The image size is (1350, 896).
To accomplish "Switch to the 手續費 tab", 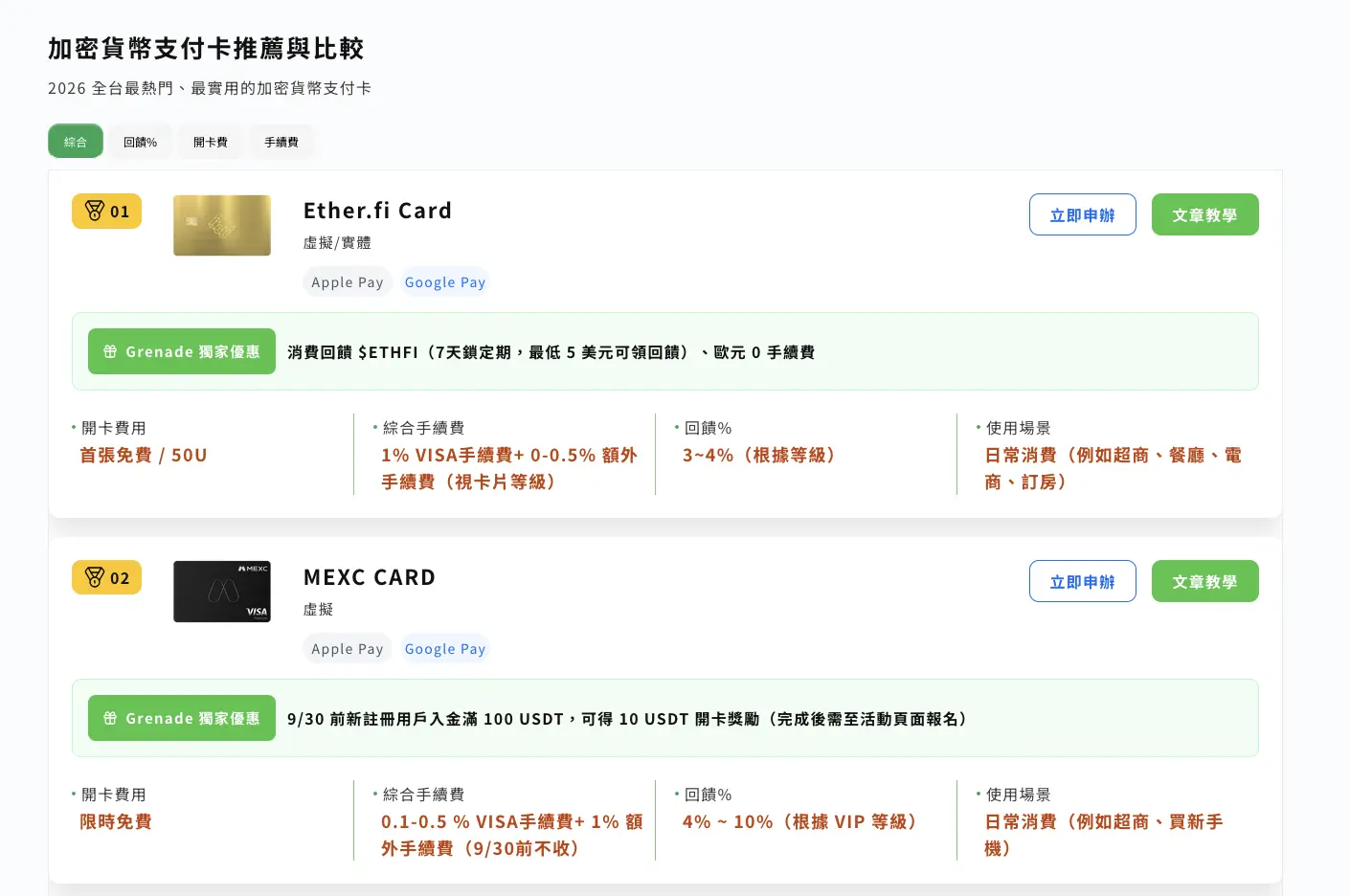I will point(281,142).
